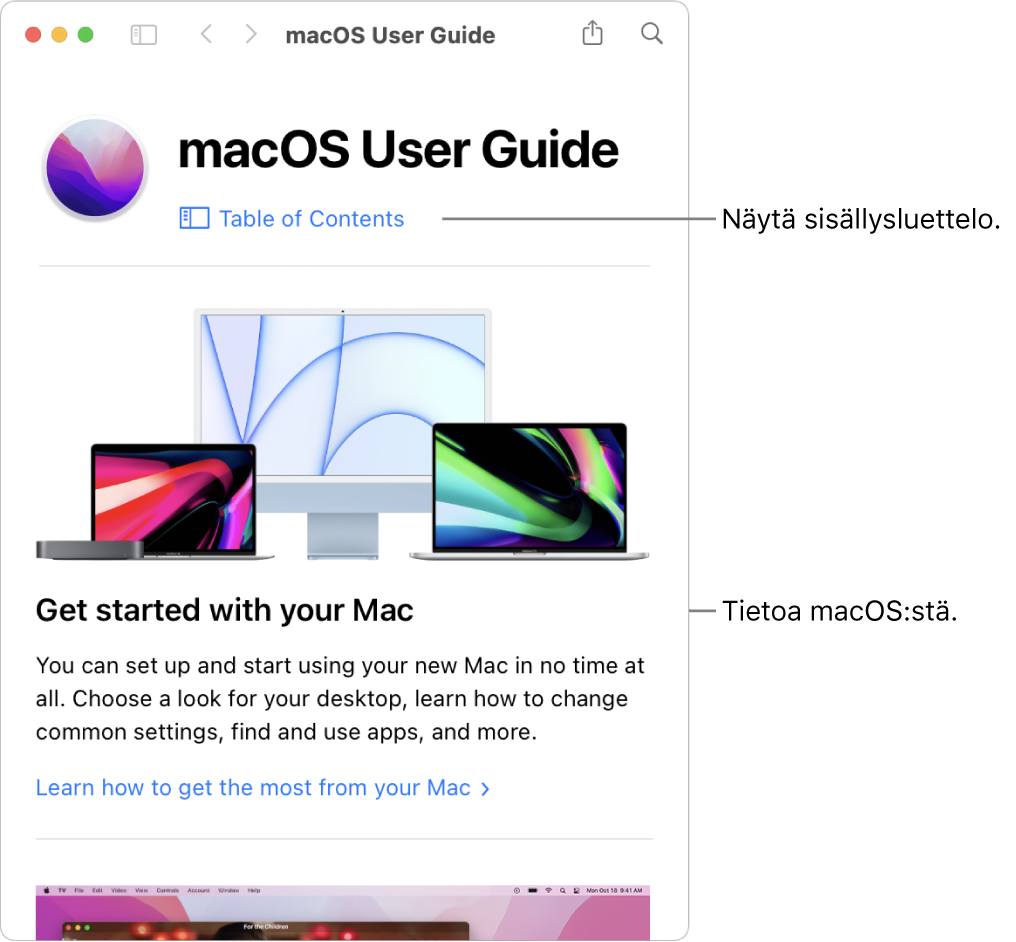
Task: Click the clock in the pictured menu bar
Action: [x=613, y=887]
